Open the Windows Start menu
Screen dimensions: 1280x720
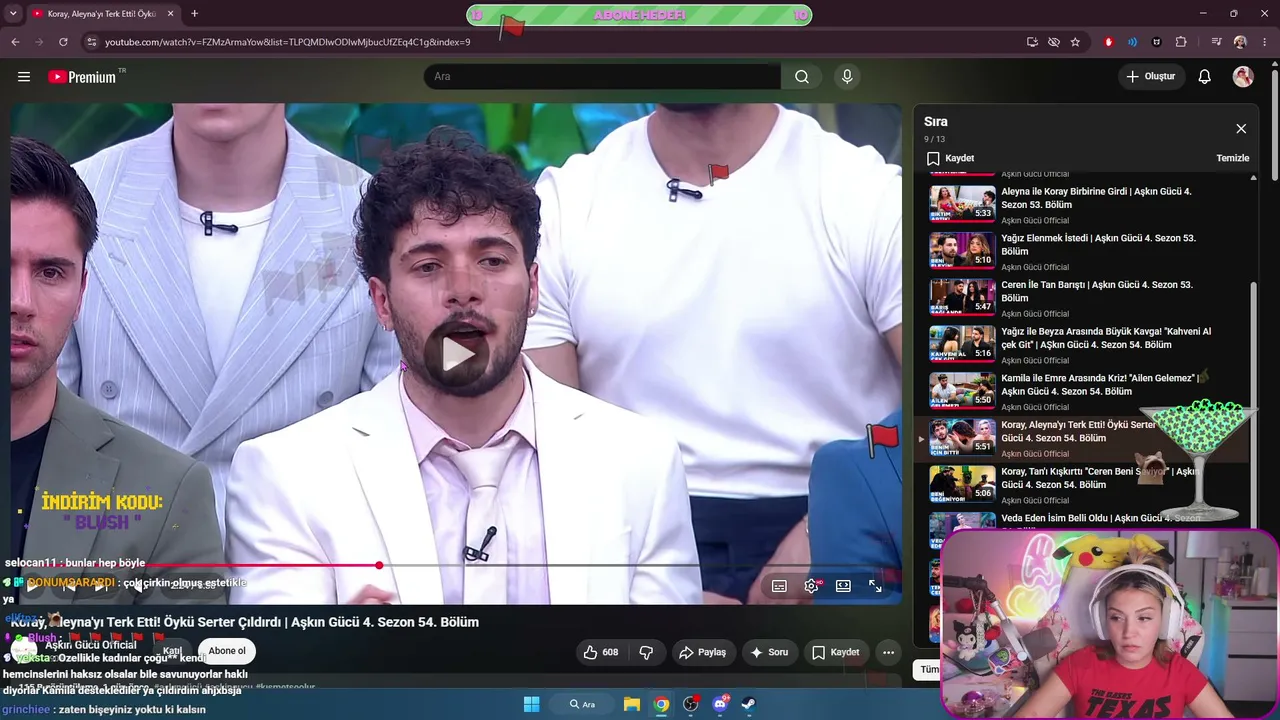(531, 704)
